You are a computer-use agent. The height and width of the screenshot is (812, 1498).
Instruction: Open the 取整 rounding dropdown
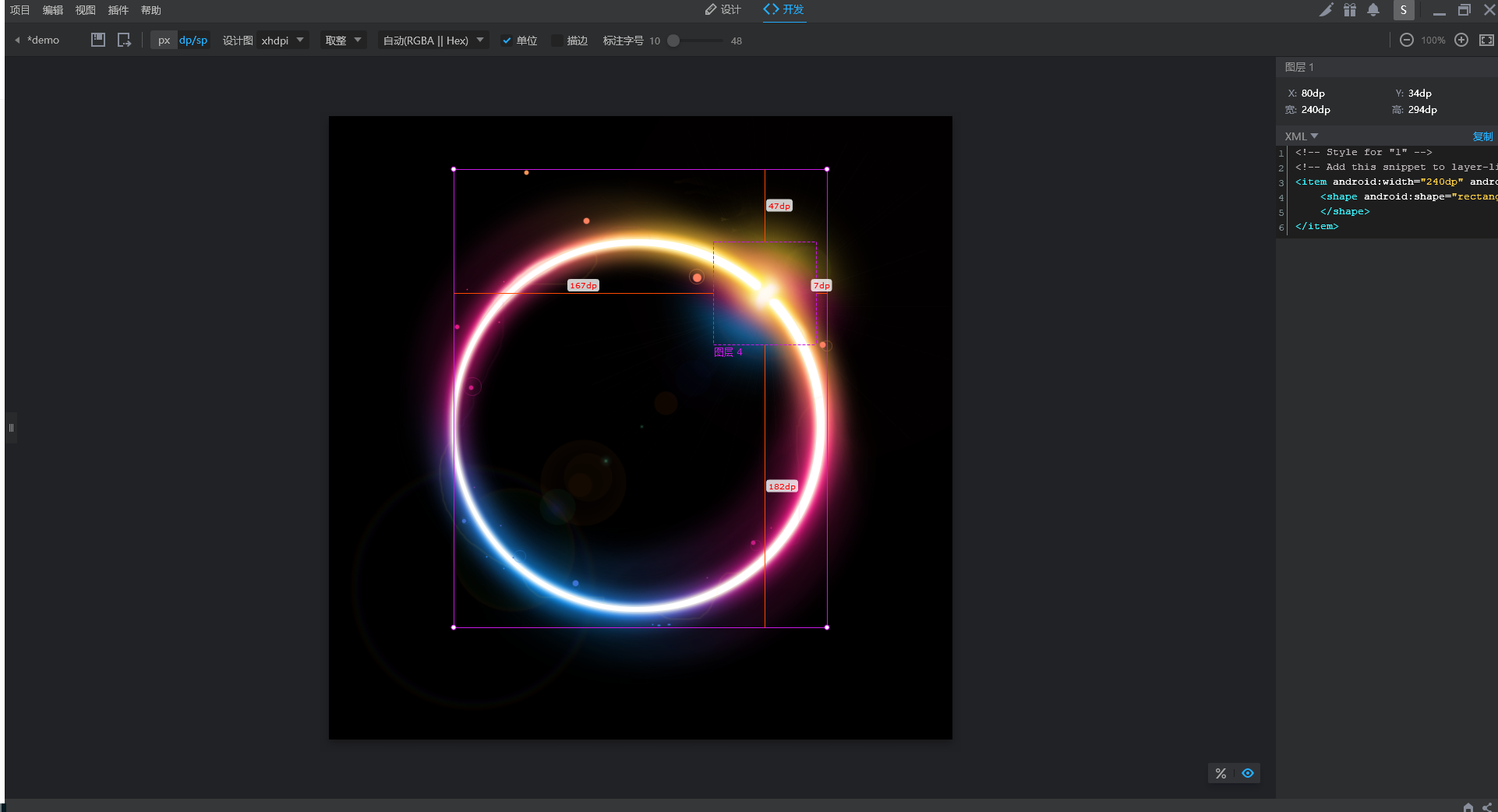click(x=344, y=41)
